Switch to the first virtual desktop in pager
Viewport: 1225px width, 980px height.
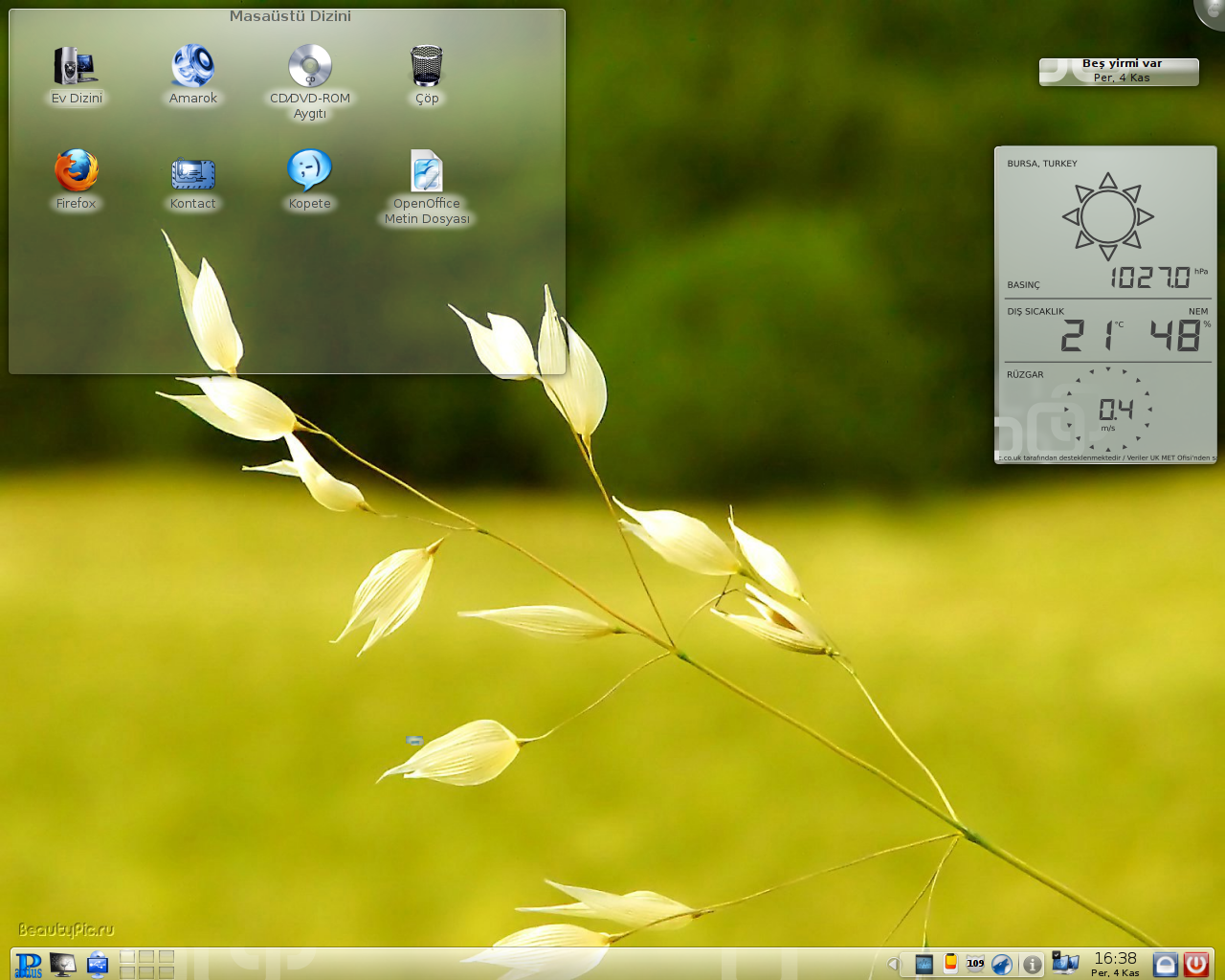click(127, 956)
